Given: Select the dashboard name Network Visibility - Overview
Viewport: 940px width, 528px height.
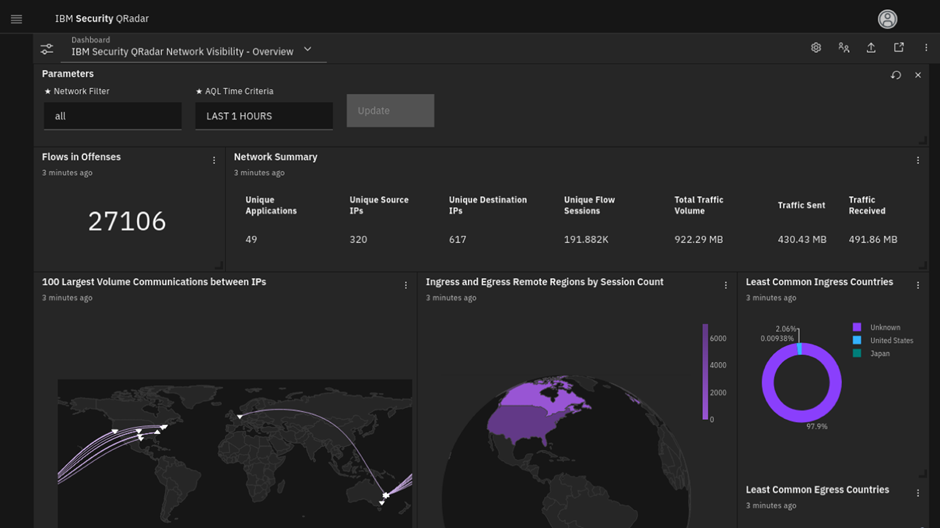Looking at the screenshot, I should [182, 52].
